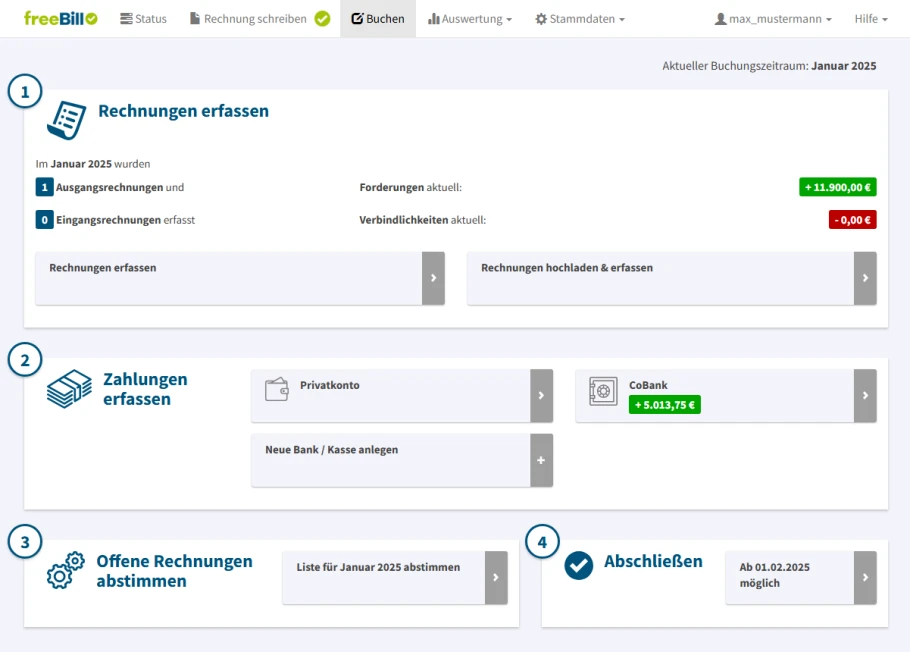Open the Auswertung dropdown menu

pyautogui.click(x=469, y=17)
